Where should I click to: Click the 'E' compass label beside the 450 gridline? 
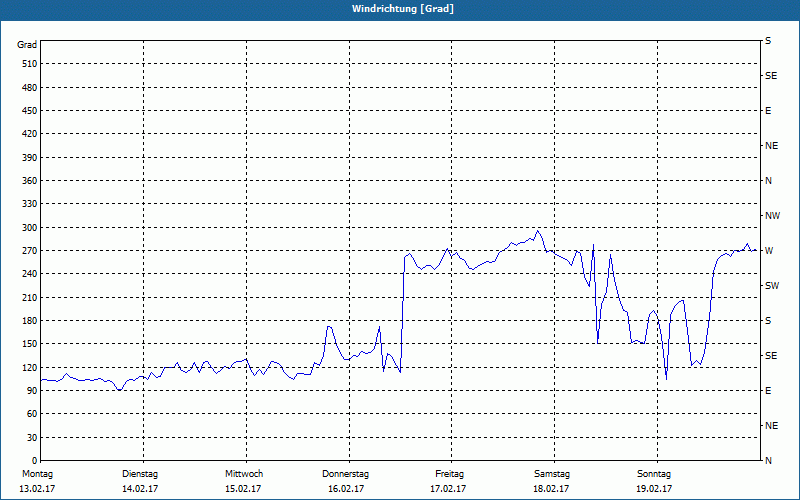pos(768,111)
